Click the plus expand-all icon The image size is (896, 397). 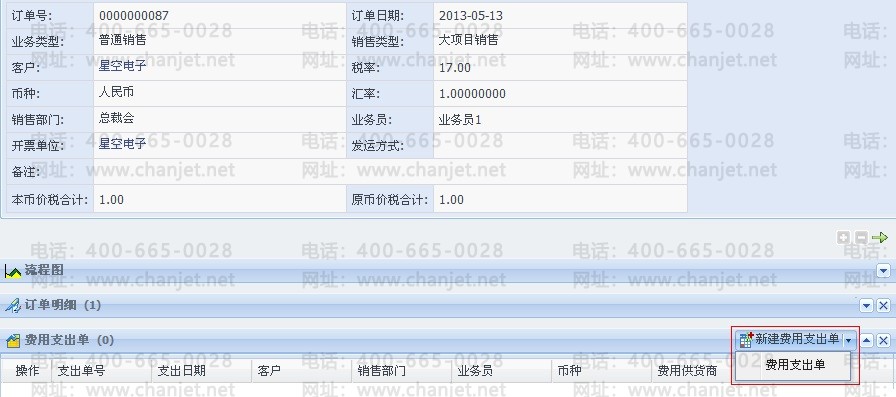(x=843, y=238)
